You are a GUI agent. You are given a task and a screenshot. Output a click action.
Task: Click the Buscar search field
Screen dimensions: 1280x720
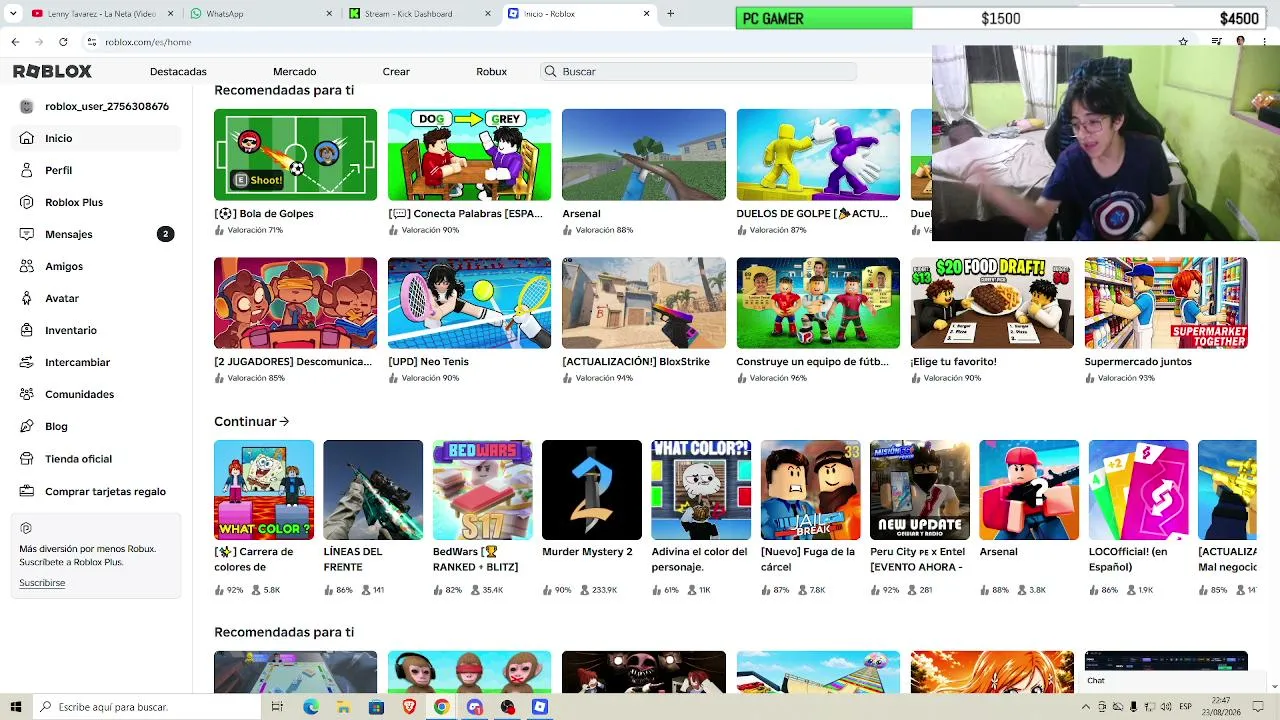click(x=698, y=72)
